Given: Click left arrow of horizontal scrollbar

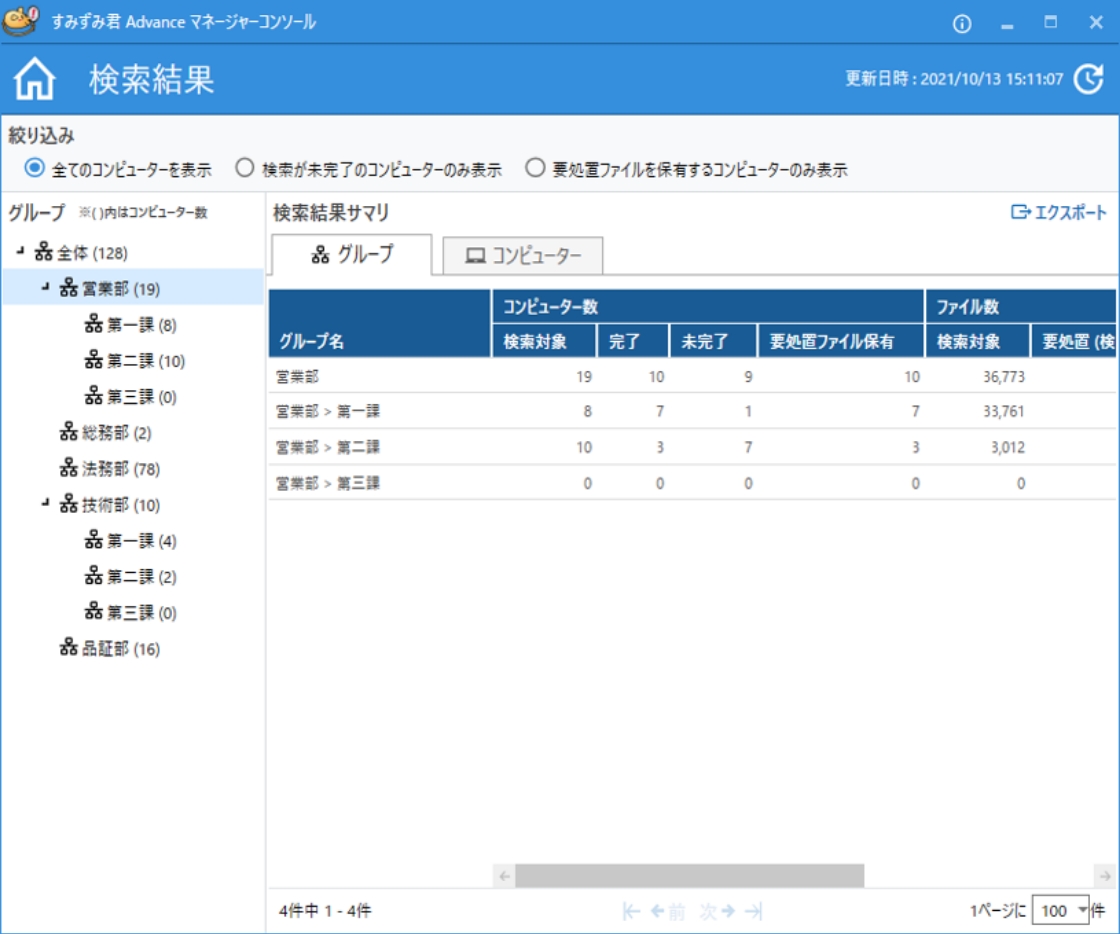Looking at the screenshot, I should click(x=504, y=875).
